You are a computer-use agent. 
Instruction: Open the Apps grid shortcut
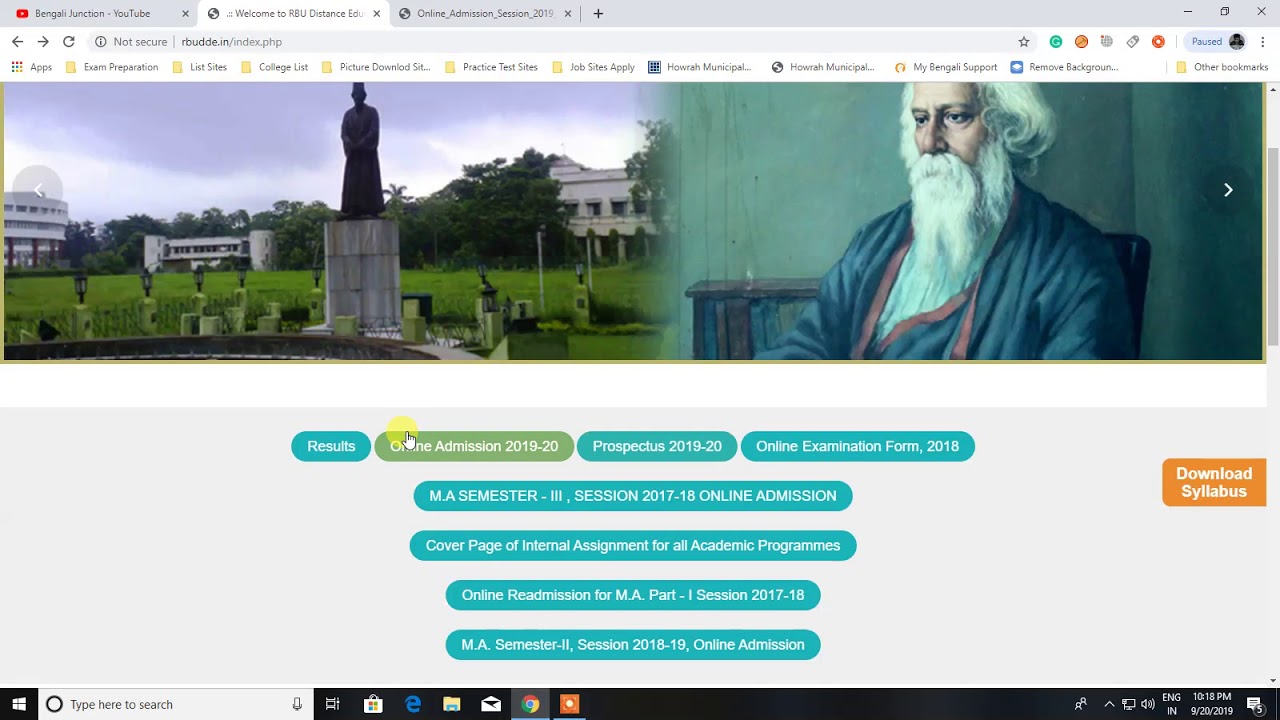point(31,67)
